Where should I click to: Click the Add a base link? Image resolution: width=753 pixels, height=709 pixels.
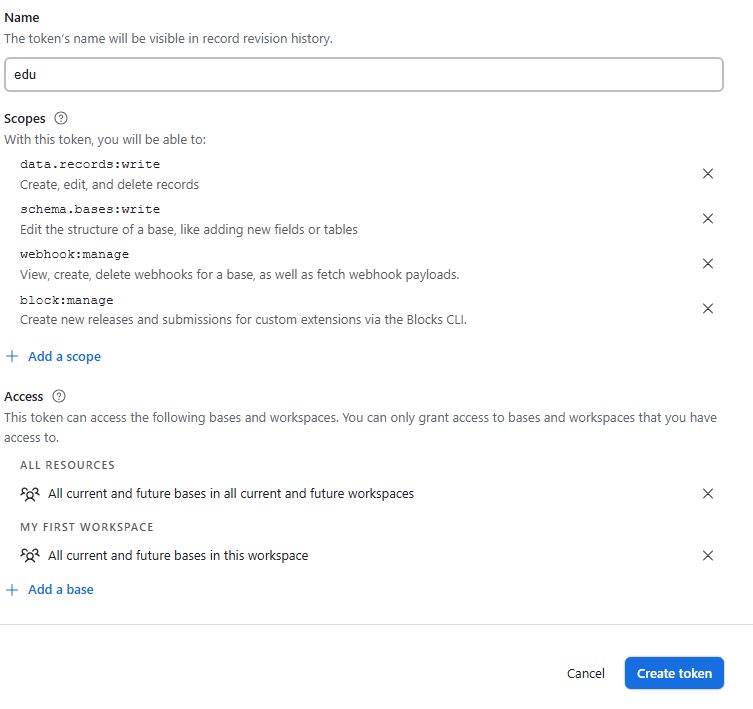pyautogui.click(x=61, y=589)
